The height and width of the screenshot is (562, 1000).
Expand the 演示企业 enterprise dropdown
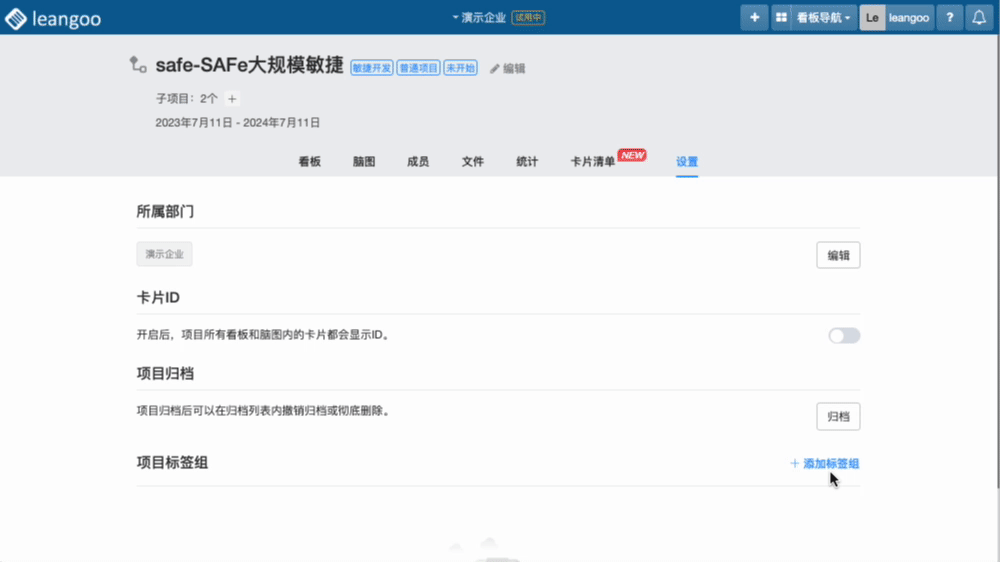[483, 18]
